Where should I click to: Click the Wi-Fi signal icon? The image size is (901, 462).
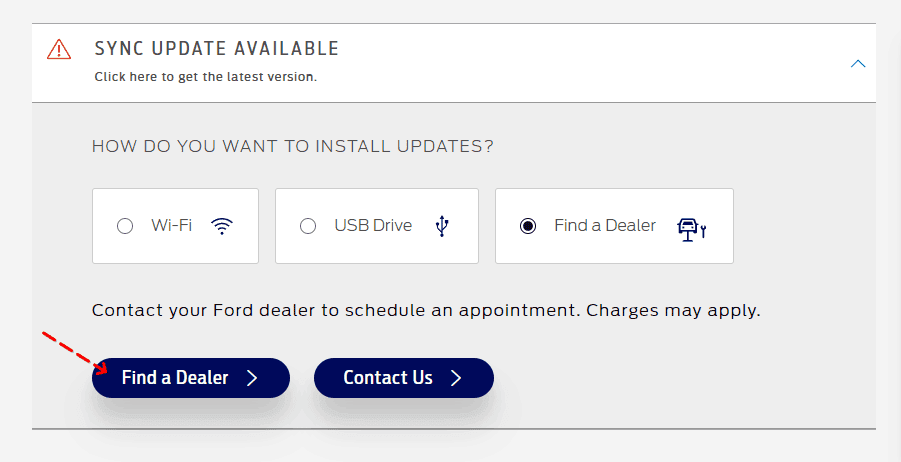pyautogui.click(x=222, y=226)
